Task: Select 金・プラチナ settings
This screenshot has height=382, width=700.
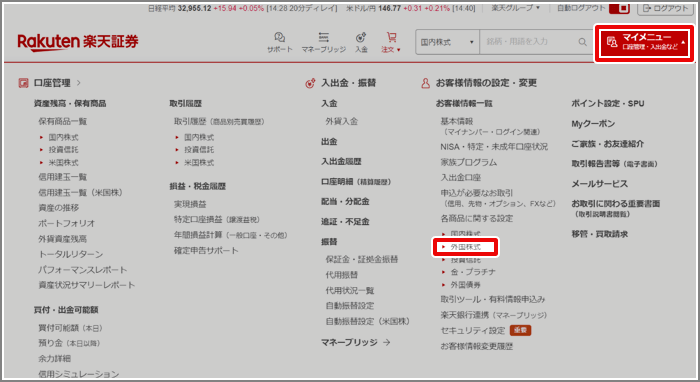Action: (473, 272)
